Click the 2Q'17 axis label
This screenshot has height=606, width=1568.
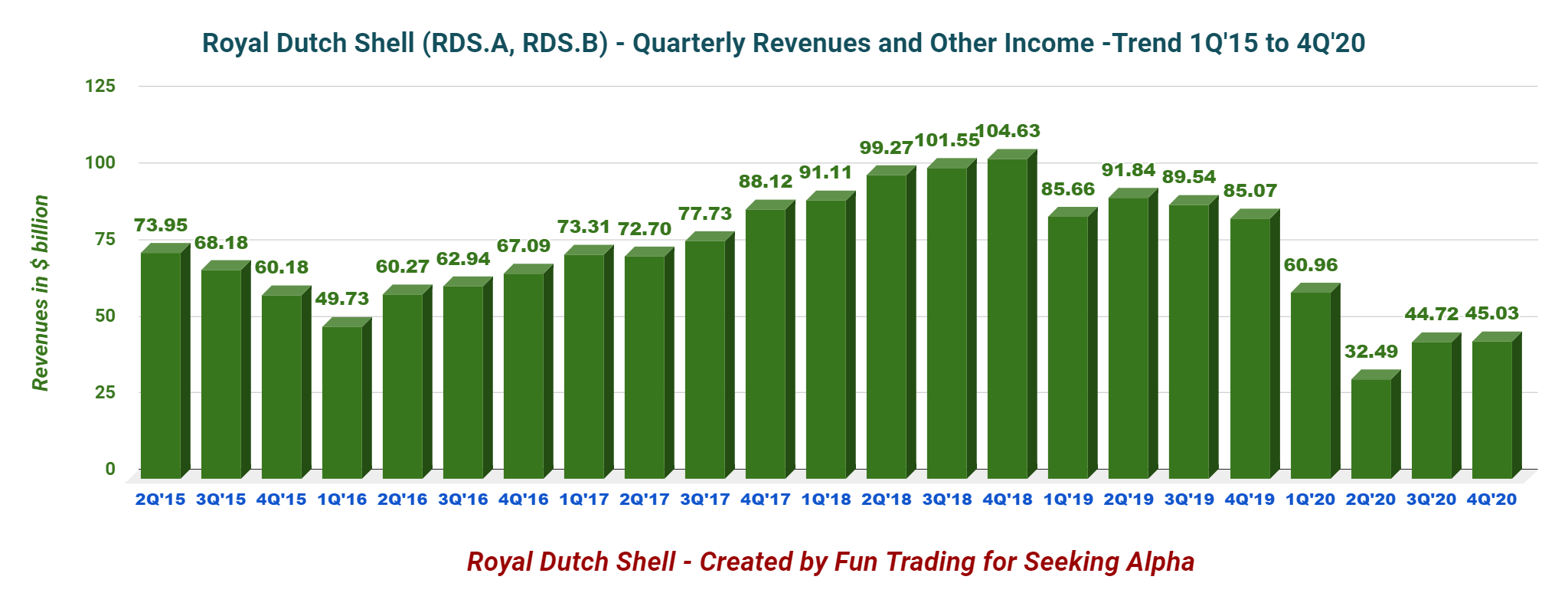pos(645,500)
